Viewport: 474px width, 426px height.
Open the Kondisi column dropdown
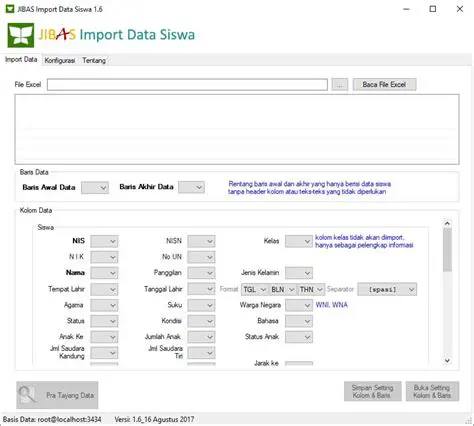tap(201, 321)
